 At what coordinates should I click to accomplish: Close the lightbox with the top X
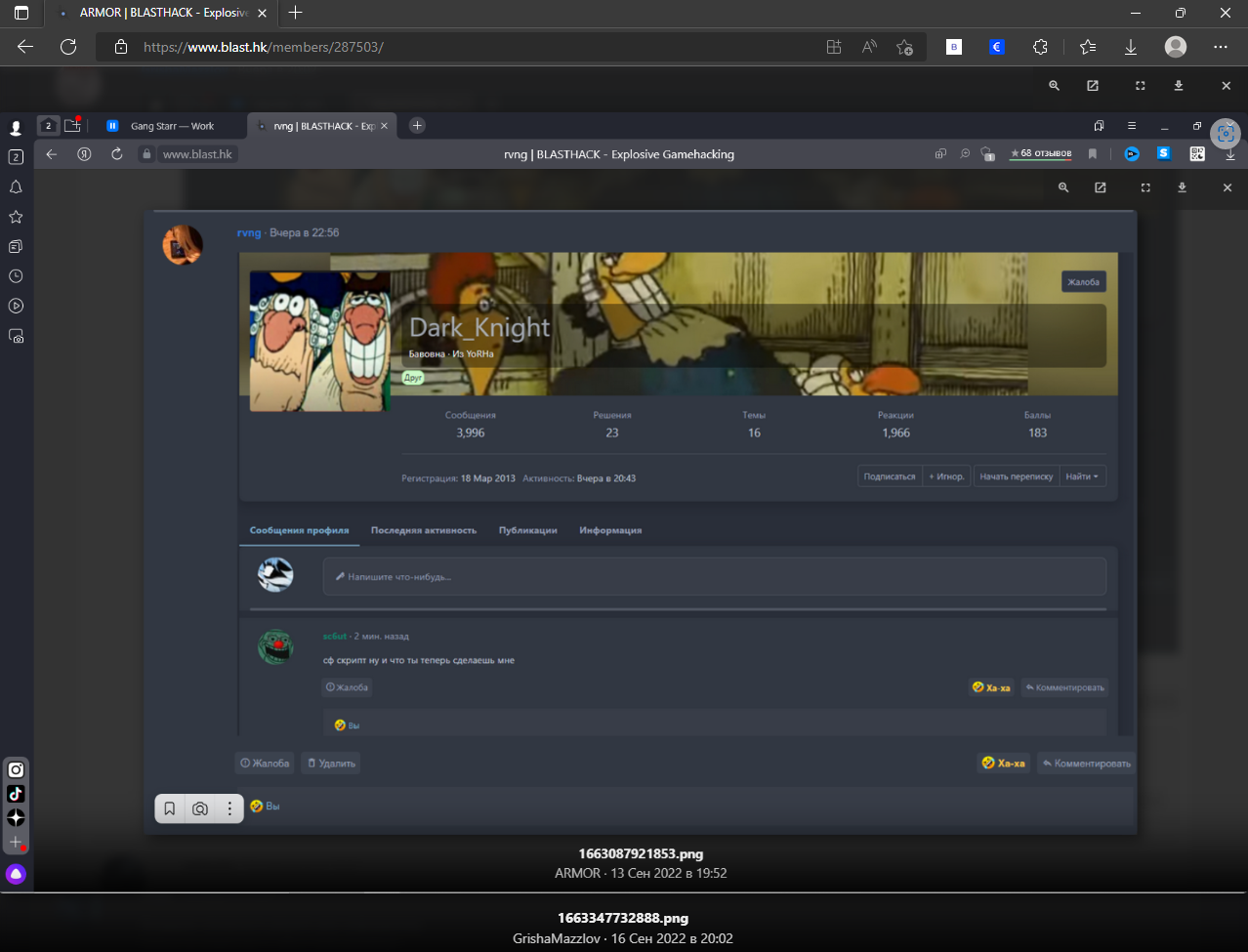pos(1227,86)
